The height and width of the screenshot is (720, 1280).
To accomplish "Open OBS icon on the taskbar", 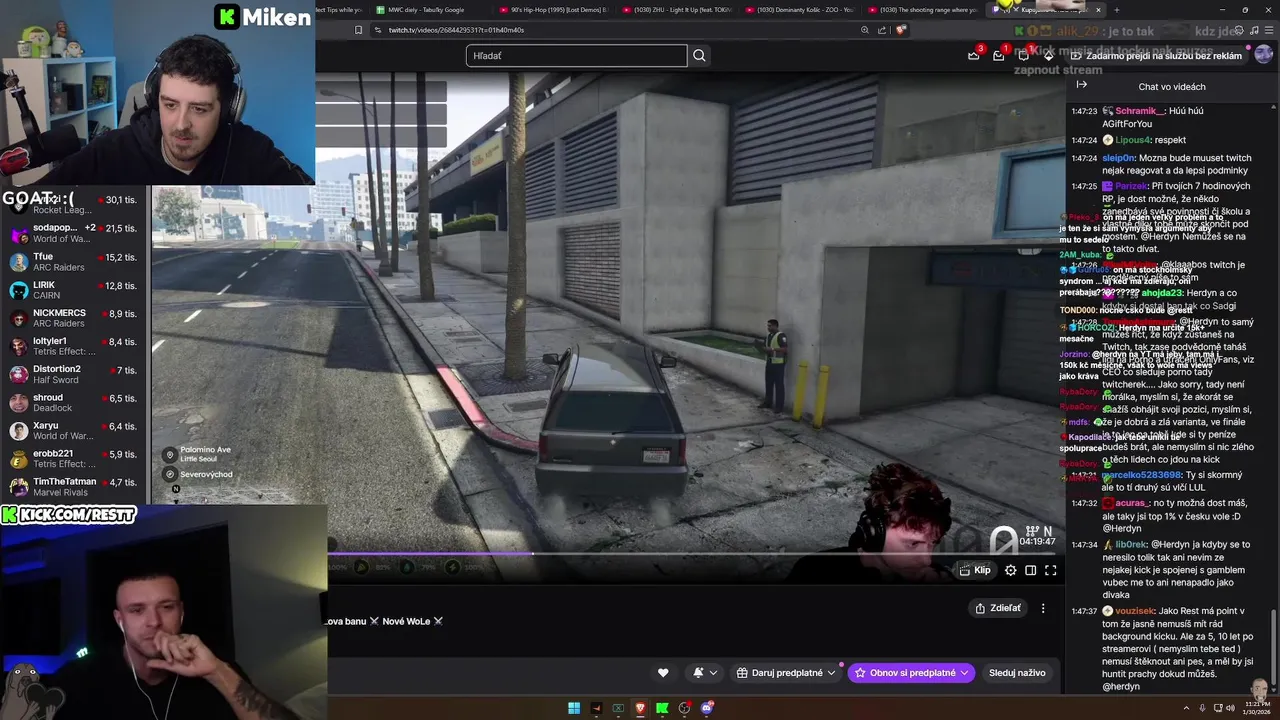I will tap(685, 708).
